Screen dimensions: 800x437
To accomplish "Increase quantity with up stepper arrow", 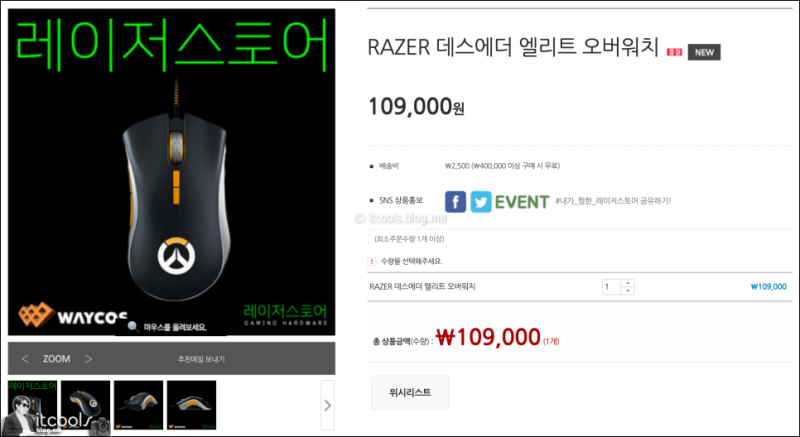I will coord(628,282).
